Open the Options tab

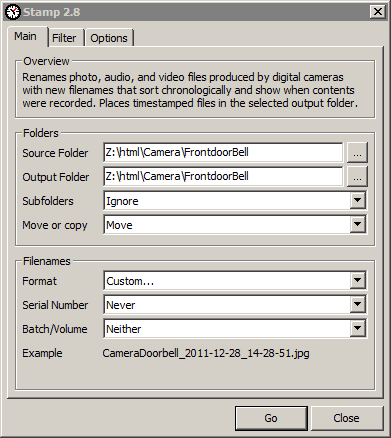109,38
